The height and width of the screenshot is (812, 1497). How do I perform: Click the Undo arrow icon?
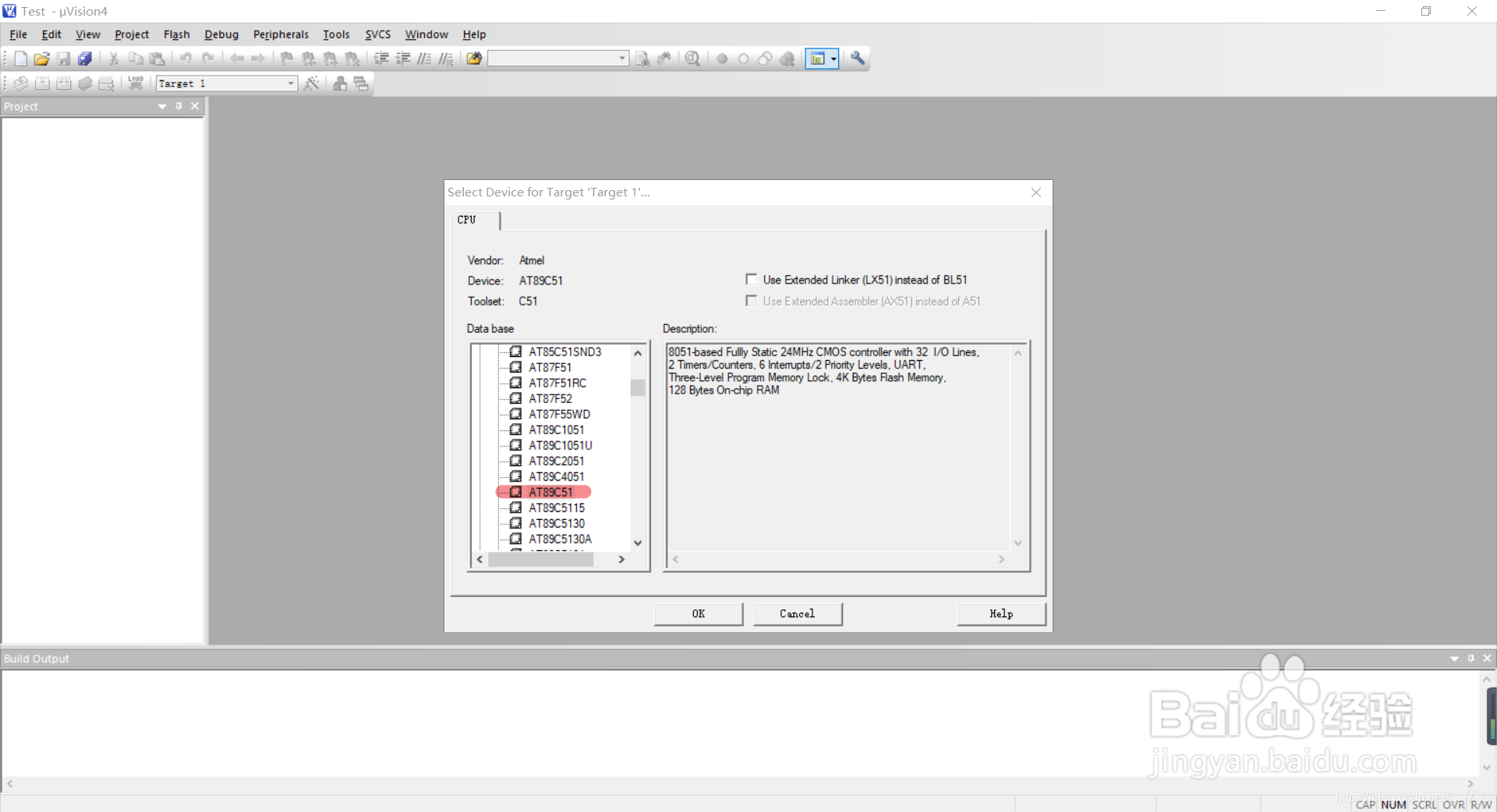click(186, 58)
